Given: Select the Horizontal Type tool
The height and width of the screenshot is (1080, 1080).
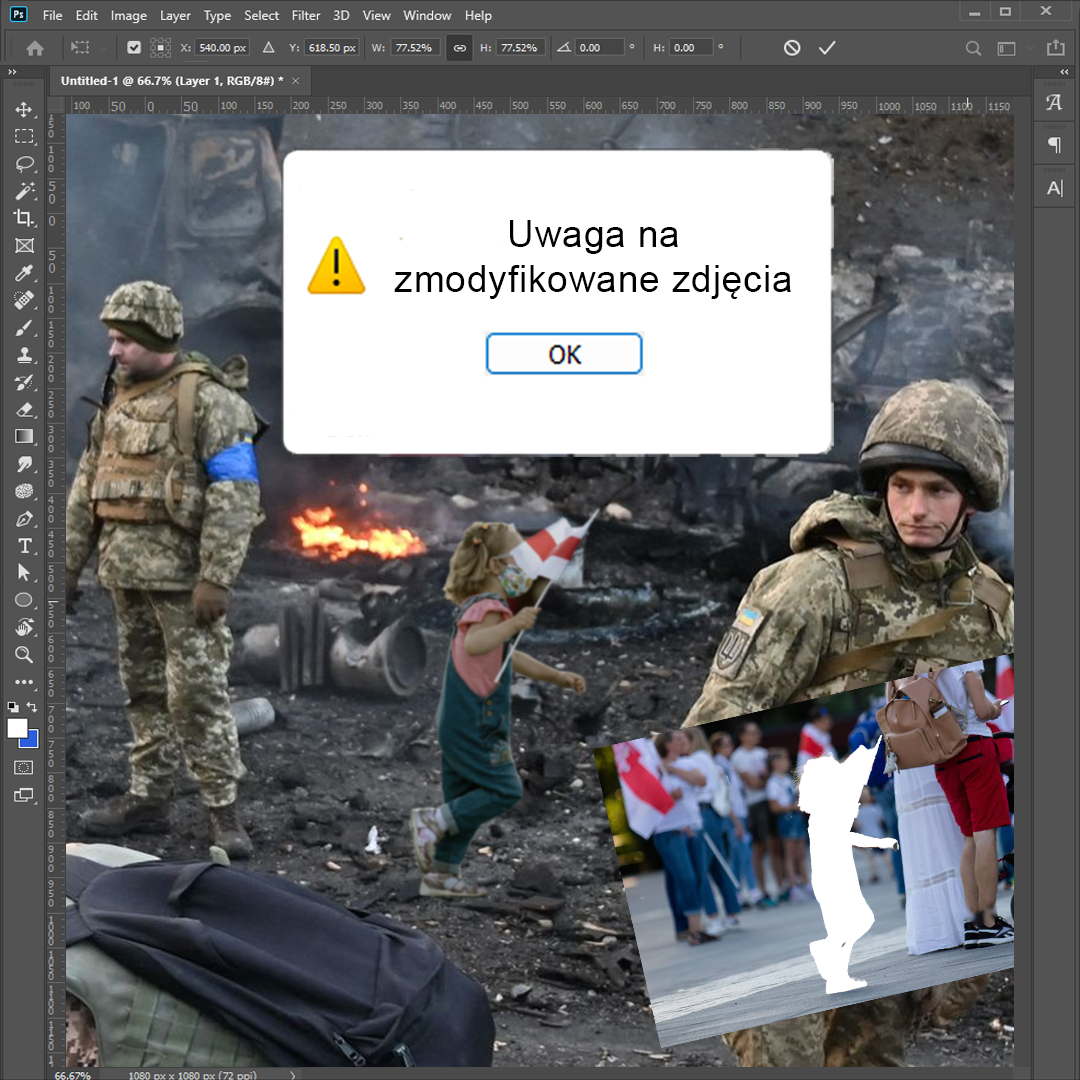Looking at the screenshot, I should click(x=24, y=545).
